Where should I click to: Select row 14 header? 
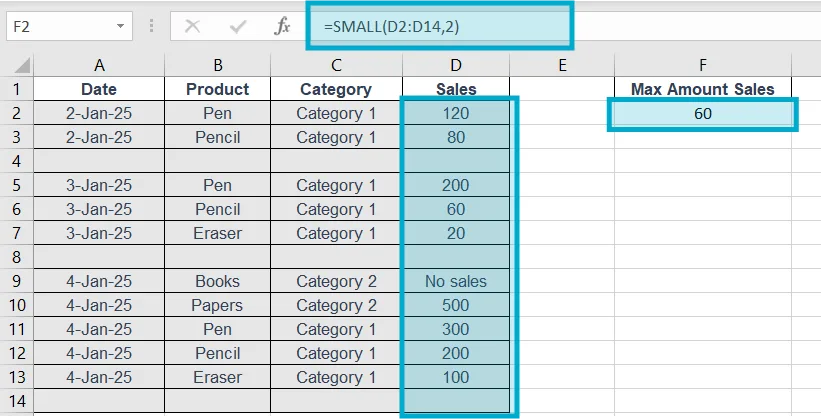point(17,401)
